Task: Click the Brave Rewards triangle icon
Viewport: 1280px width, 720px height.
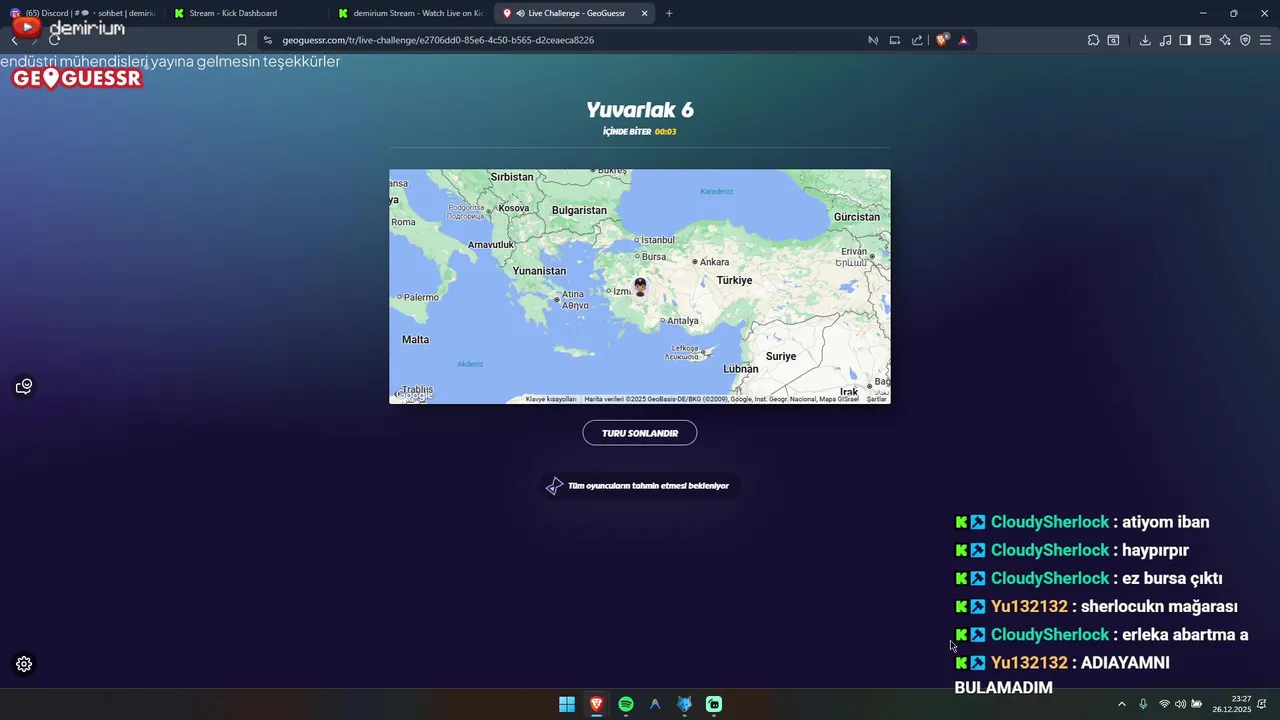Action: tap(963, 40)
